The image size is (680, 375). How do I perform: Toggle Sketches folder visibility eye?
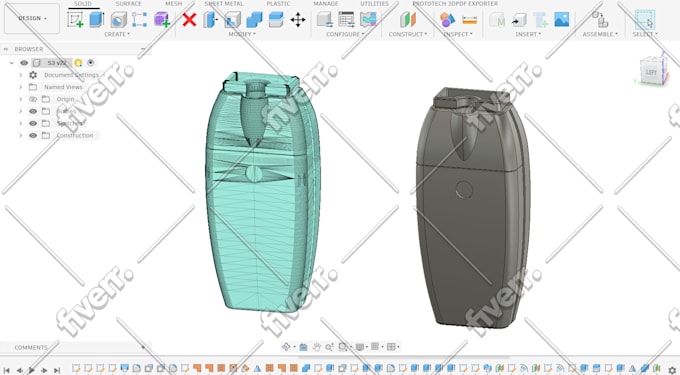tap(33, 124)
